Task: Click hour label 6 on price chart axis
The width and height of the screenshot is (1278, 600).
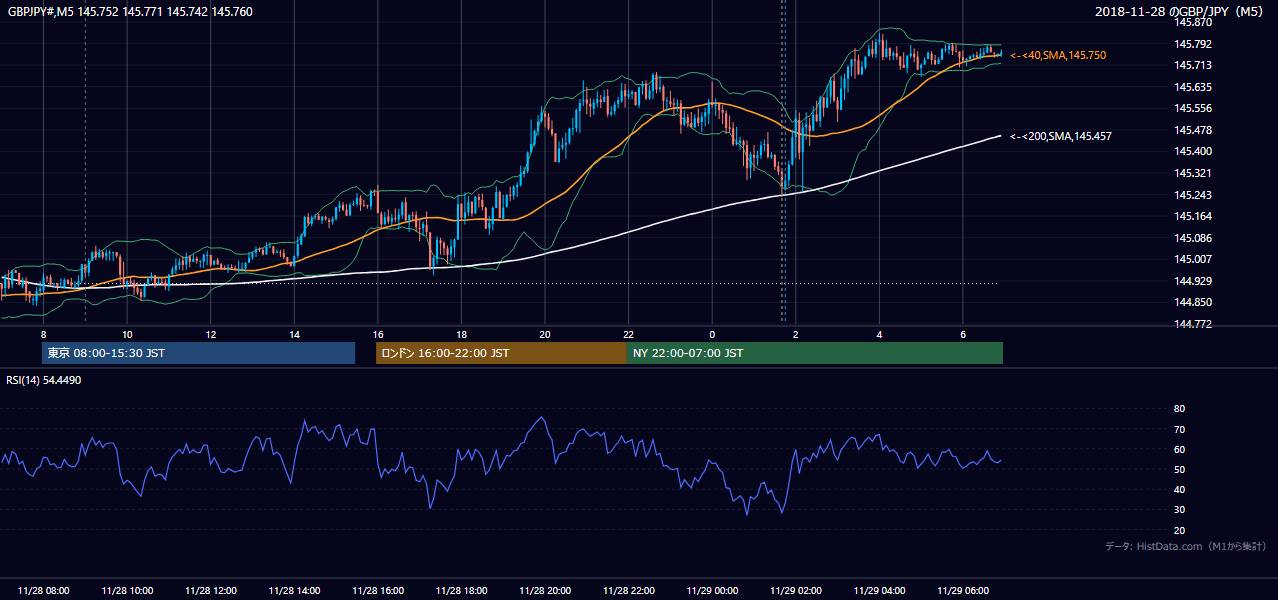Action: (963, 334)
